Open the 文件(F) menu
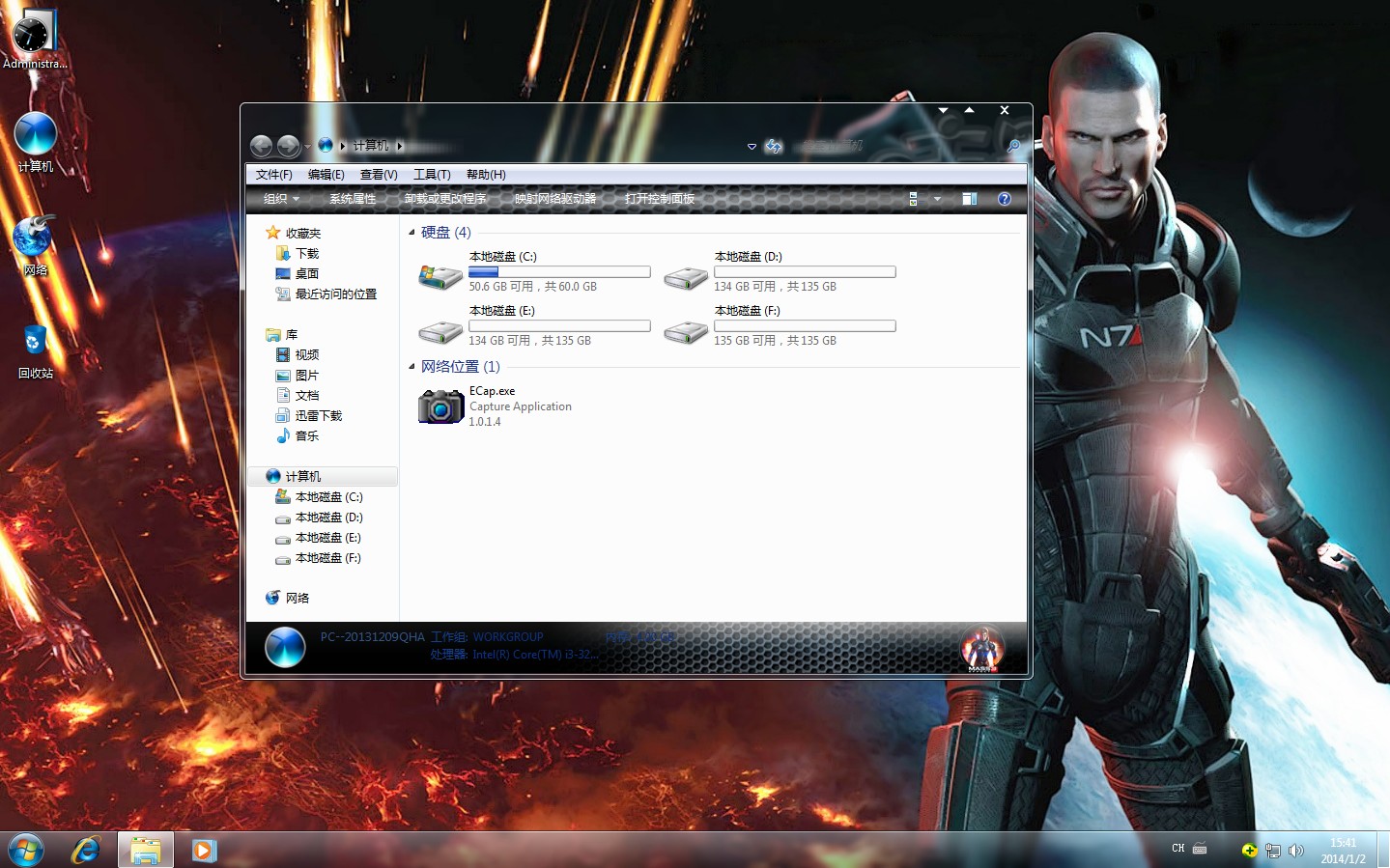1390x868 pixels. coord(274,175)
